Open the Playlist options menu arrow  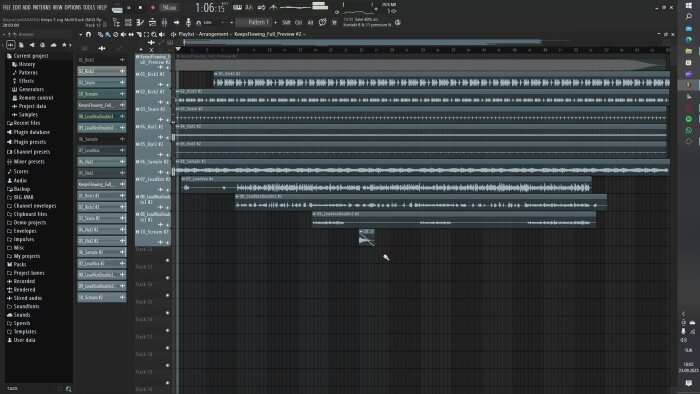coord(80,34)
